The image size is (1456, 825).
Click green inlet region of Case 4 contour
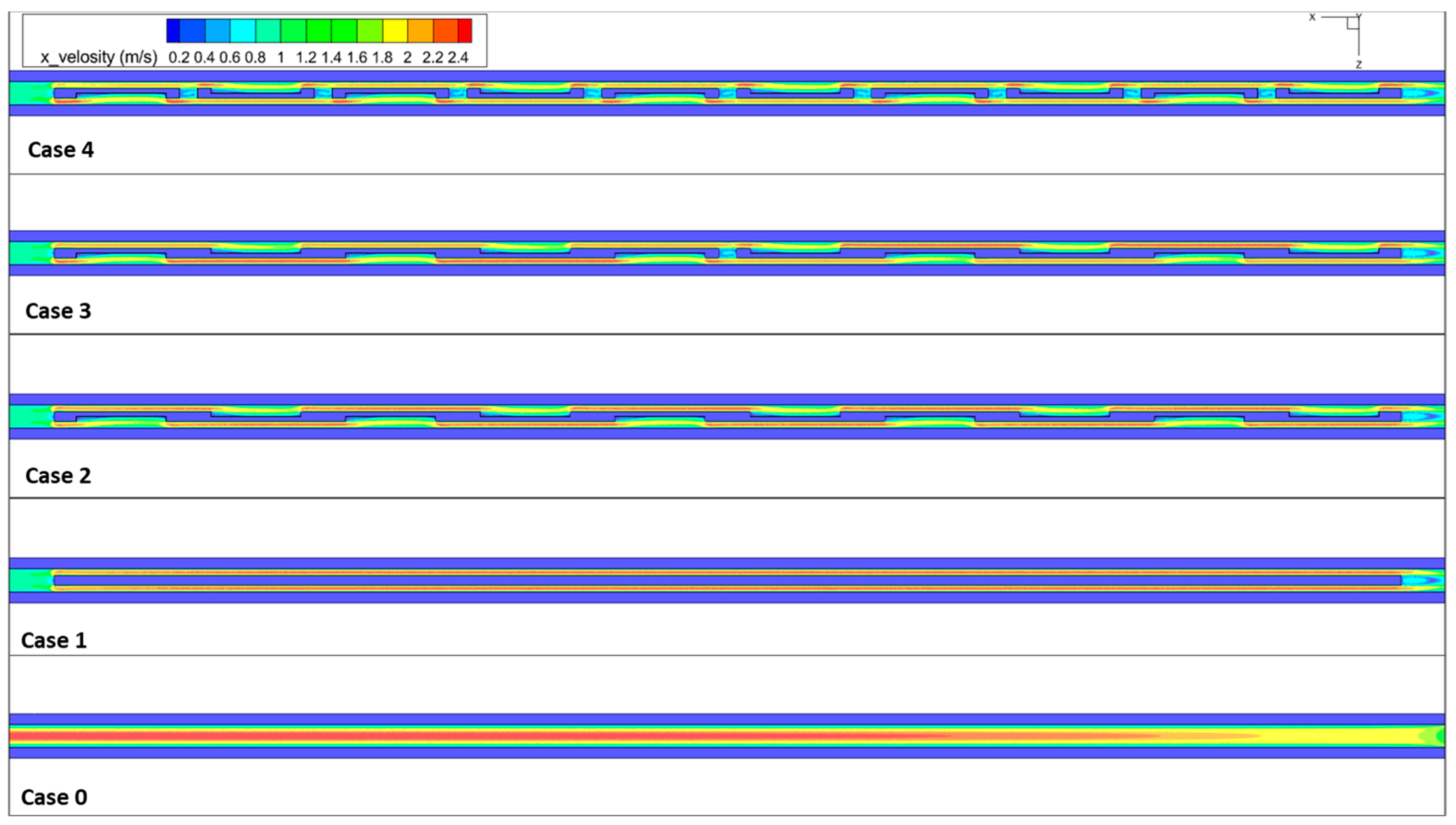[x=23, y=93]
